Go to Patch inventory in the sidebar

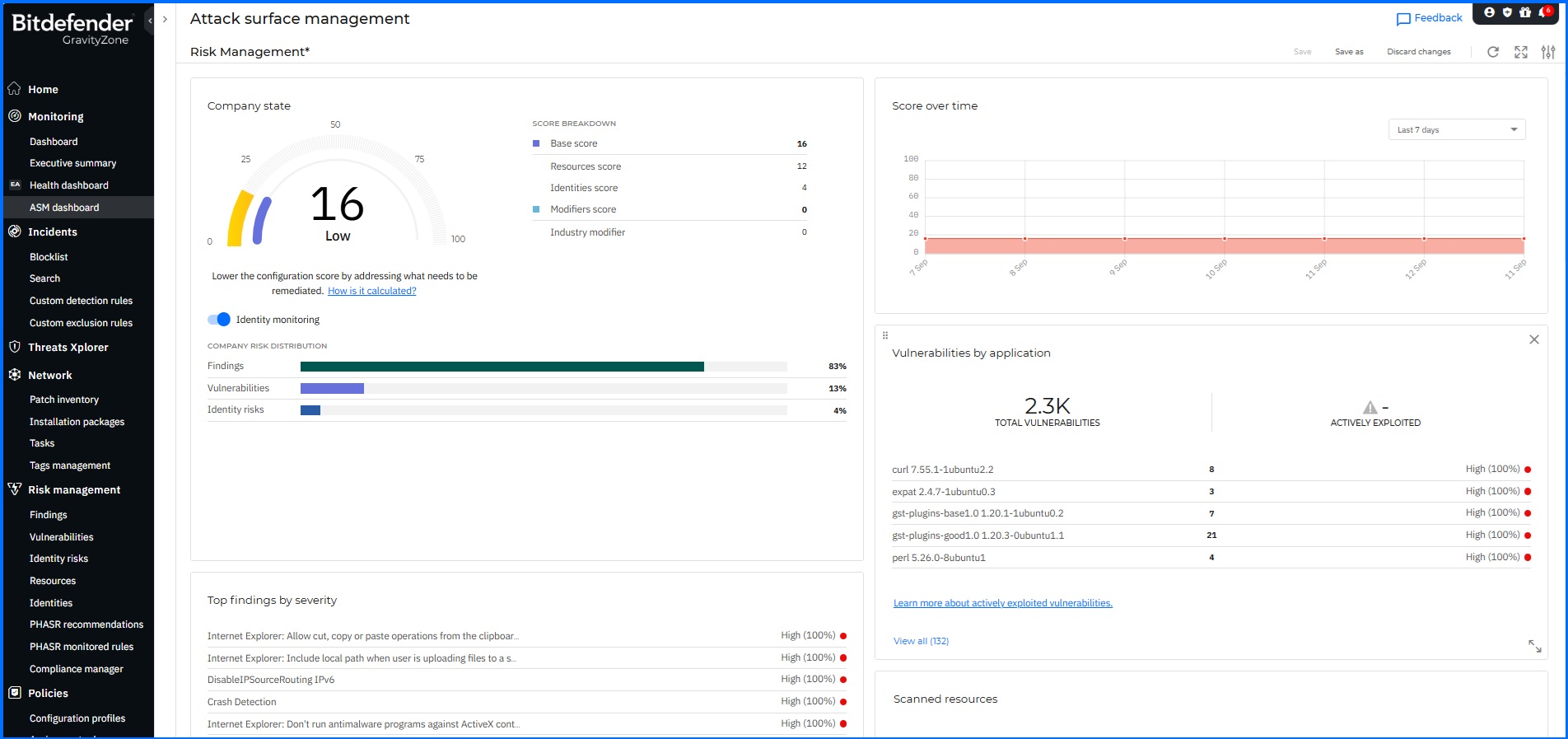(x=64, y=400)
